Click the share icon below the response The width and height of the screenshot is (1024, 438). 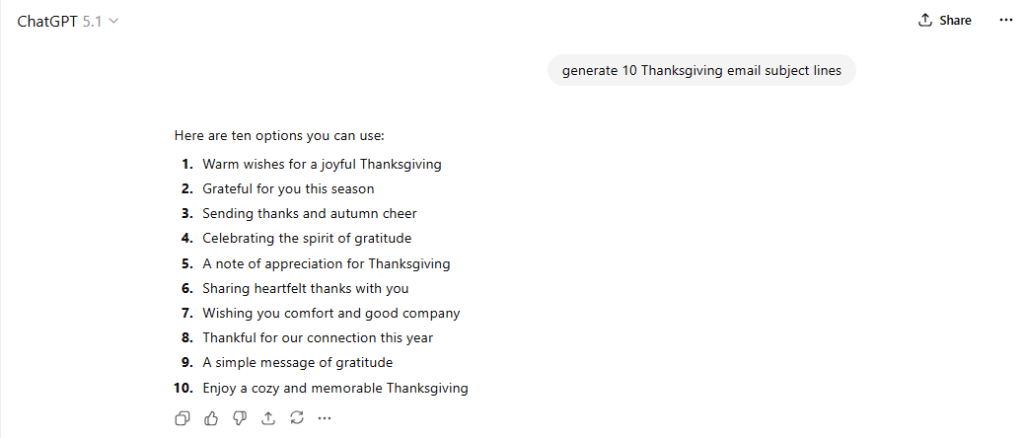tap(267, 418)
